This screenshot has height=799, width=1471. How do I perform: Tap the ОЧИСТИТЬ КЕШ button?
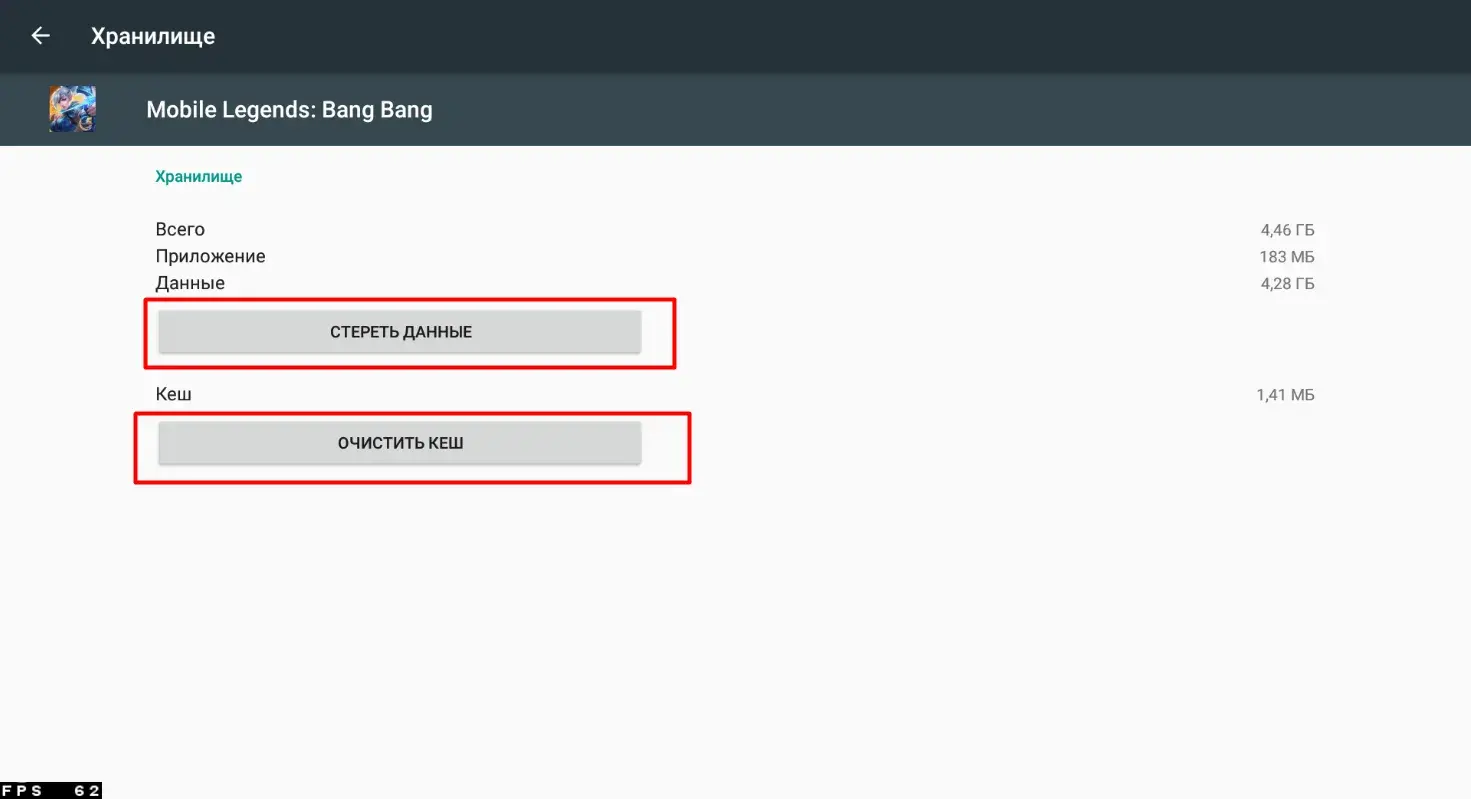[x=400, y=443]
